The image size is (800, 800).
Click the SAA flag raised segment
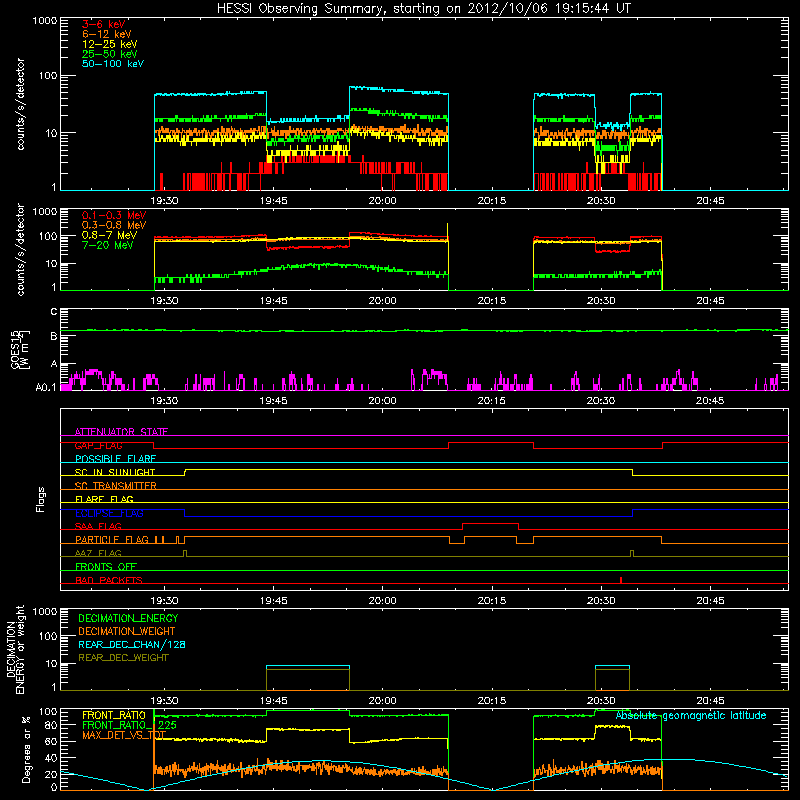(490, 523)
